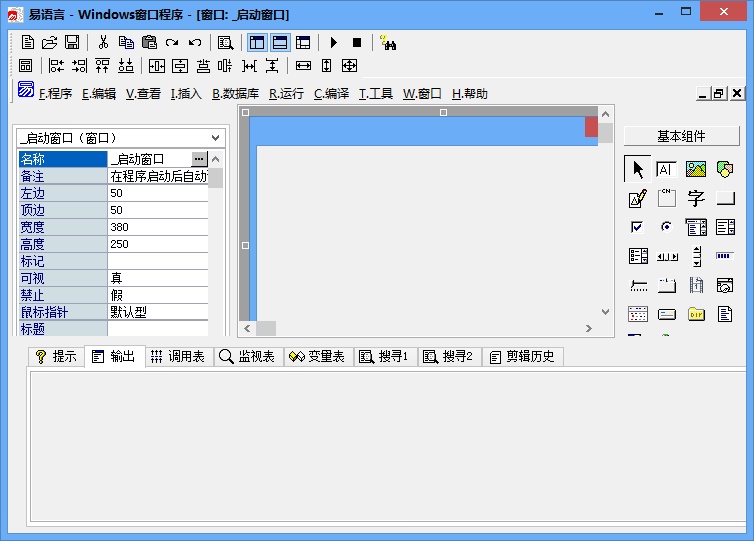Open the I.插入 menu

(186, 94)
